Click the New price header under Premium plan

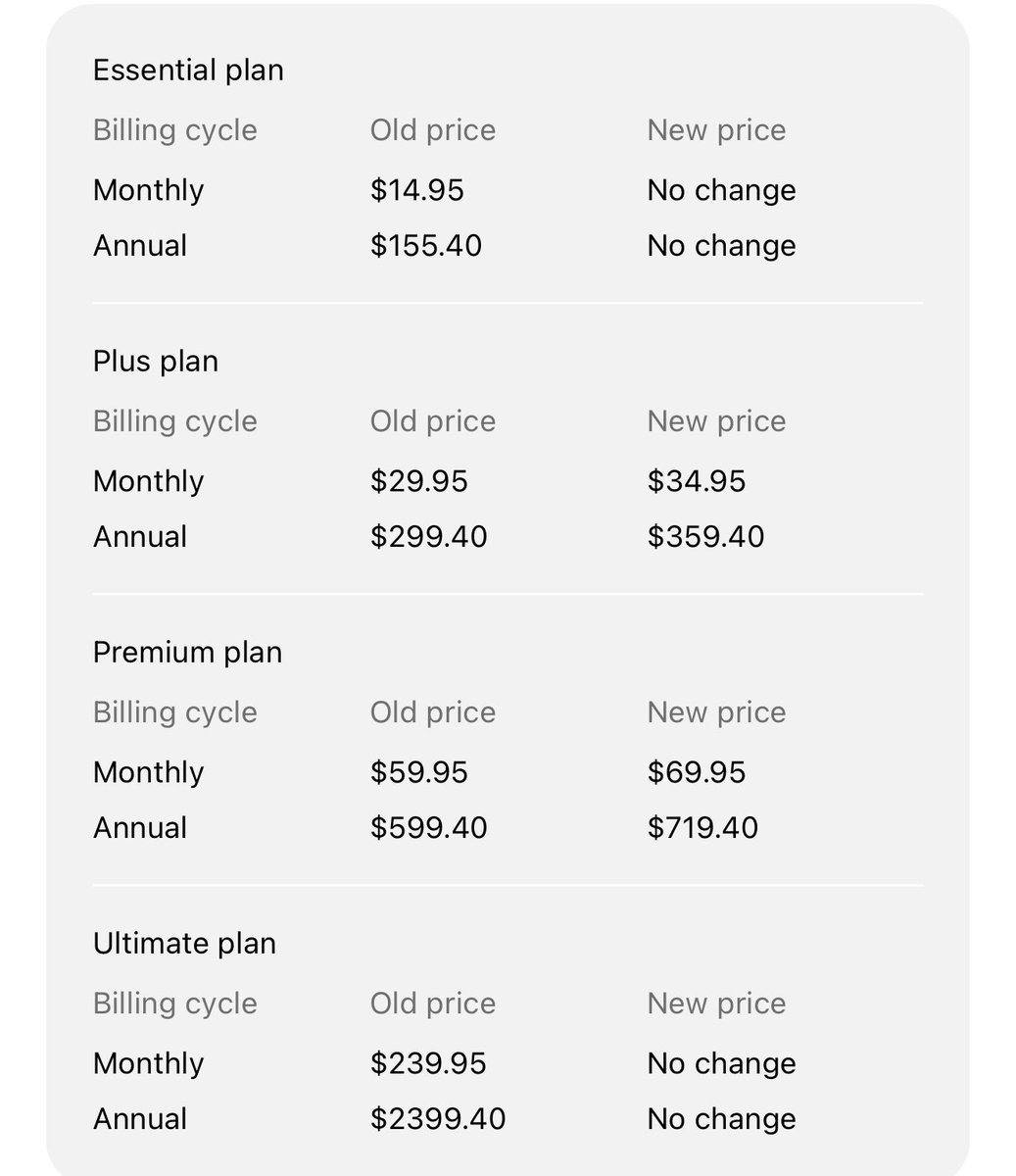717,712
